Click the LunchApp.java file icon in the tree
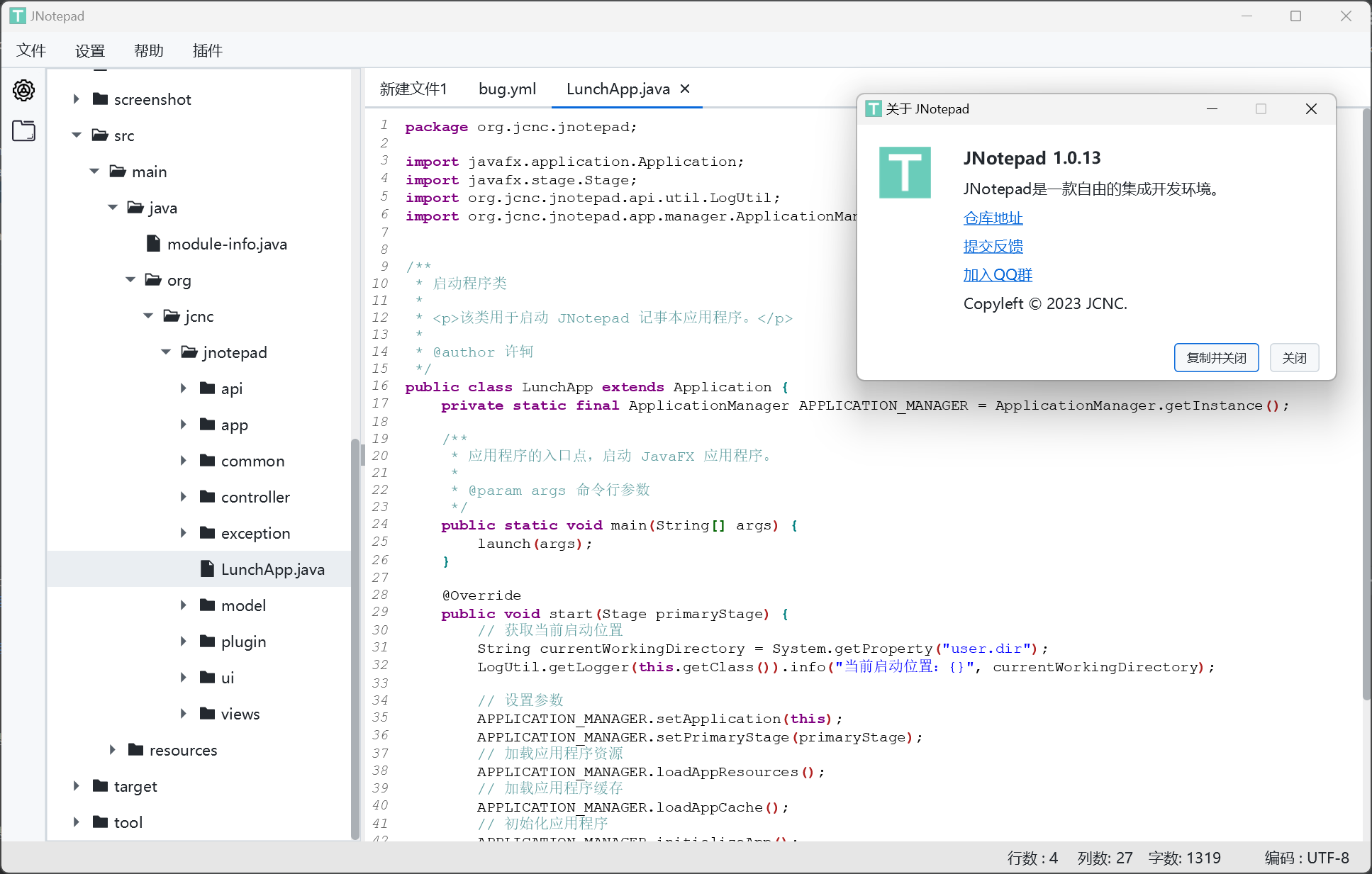The height and width of the screenshot is (874, 1372). click(x=207, y=569)
